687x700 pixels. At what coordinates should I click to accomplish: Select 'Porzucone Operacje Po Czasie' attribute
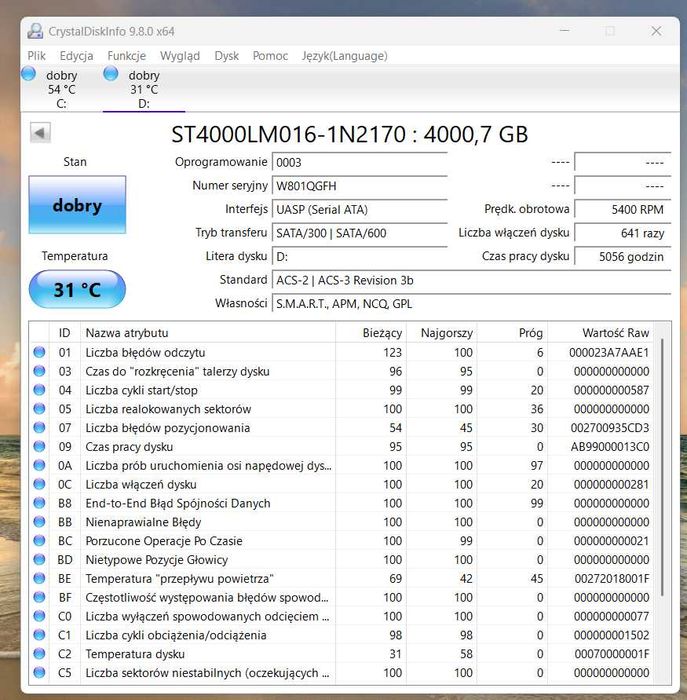pyautogui.click(x=164, y=541)
